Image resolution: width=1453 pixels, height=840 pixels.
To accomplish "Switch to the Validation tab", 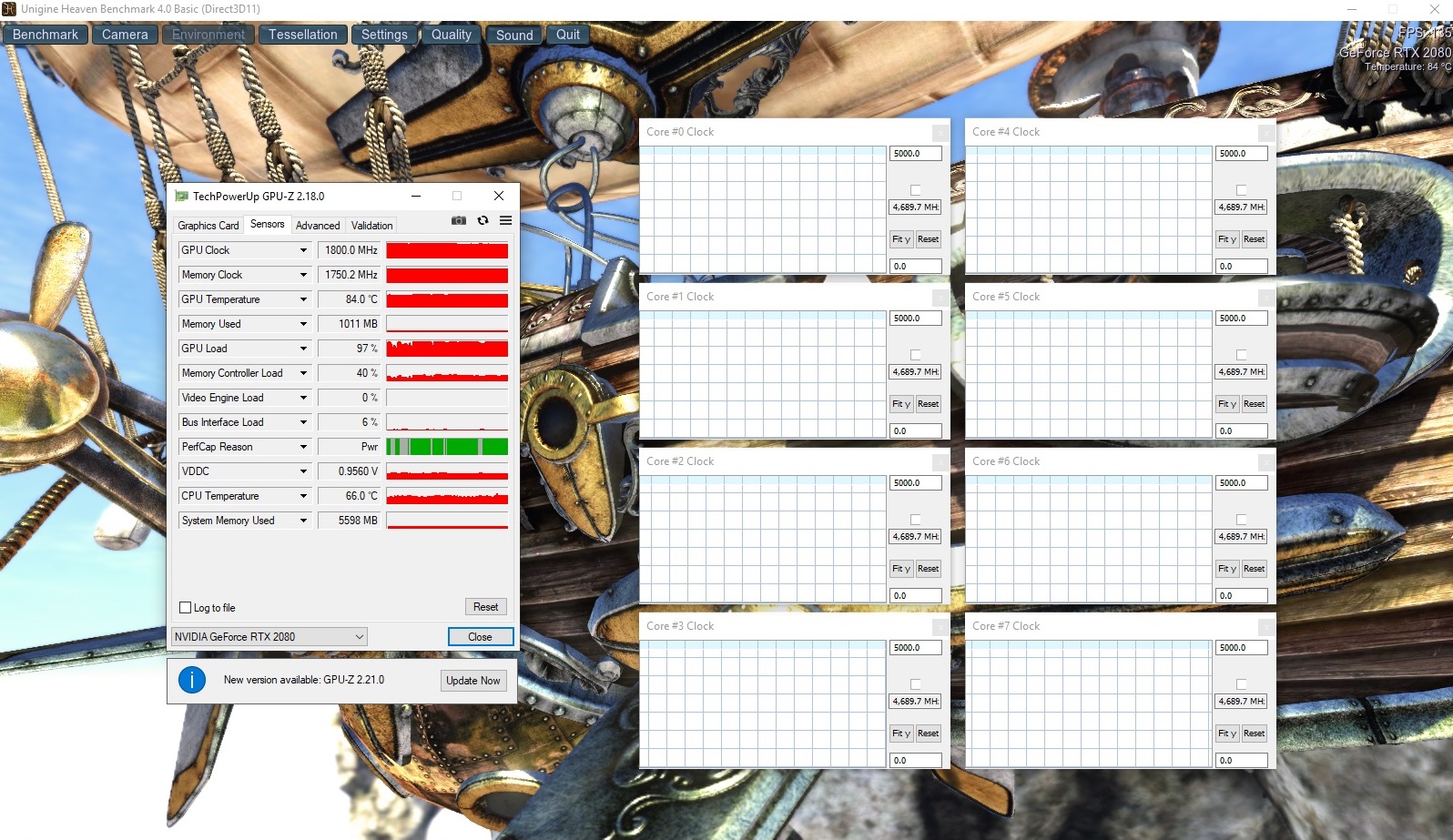I will click(x=372, y=226).
